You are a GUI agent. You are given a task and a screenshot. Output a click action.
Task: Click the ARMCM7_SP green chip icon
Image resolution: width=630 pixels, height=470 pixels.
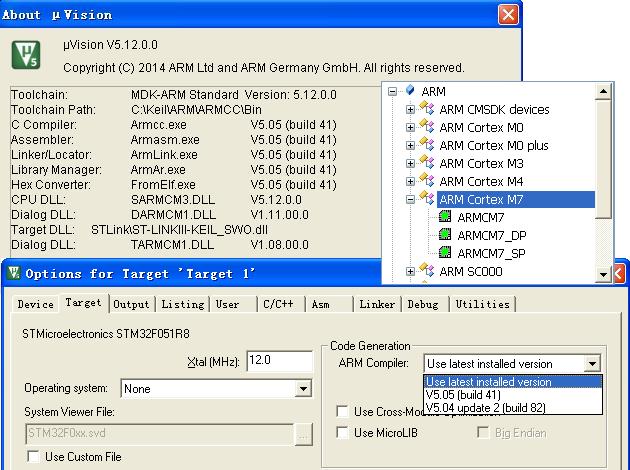click(445, 253)
